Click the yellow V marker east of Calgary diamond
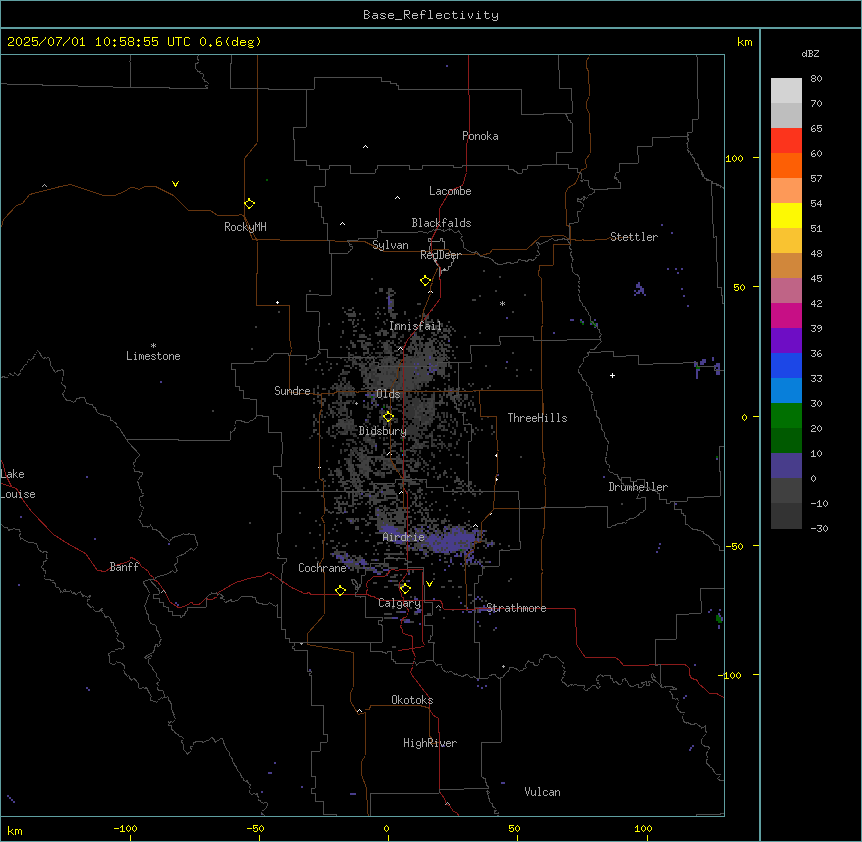862x842 pixels. pyautogui.click(x=429, y=584)
